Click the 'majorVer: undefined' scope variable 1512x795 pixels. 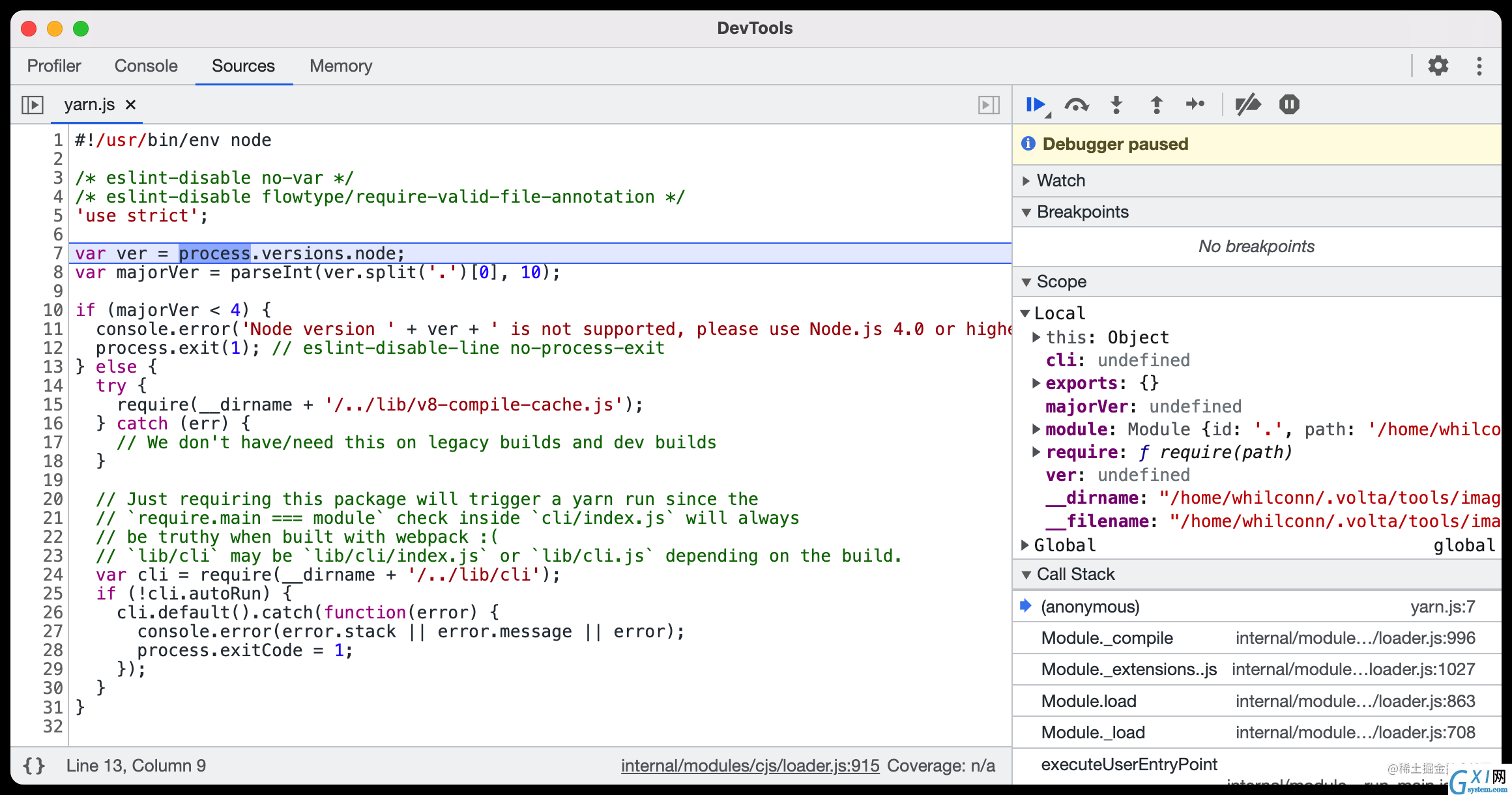(x=1144, y=407)
